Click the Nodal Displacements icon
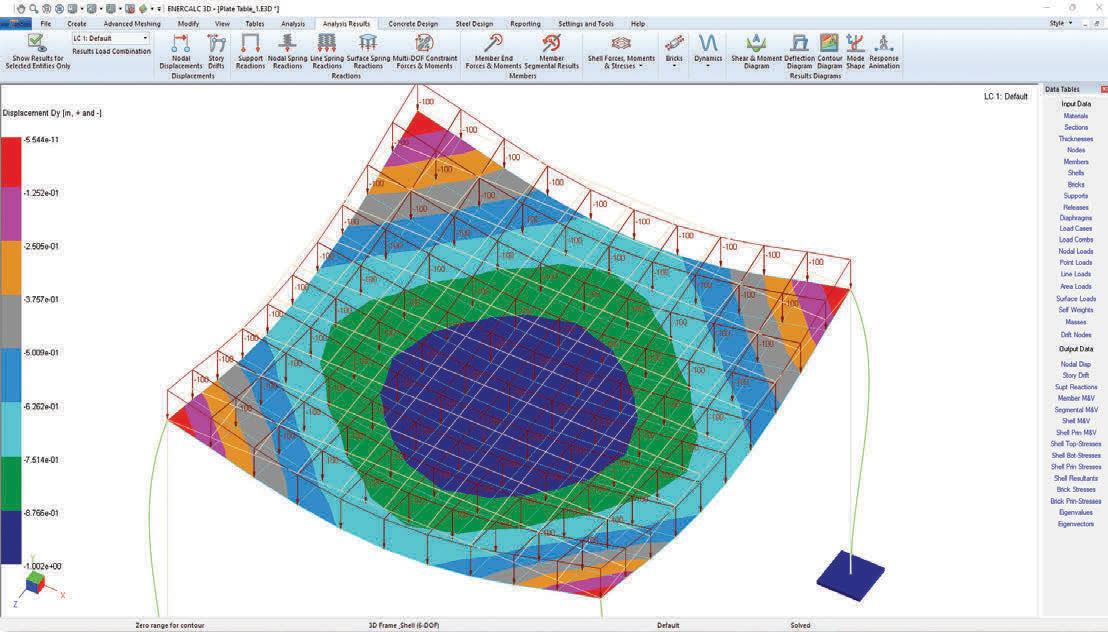 180,52
